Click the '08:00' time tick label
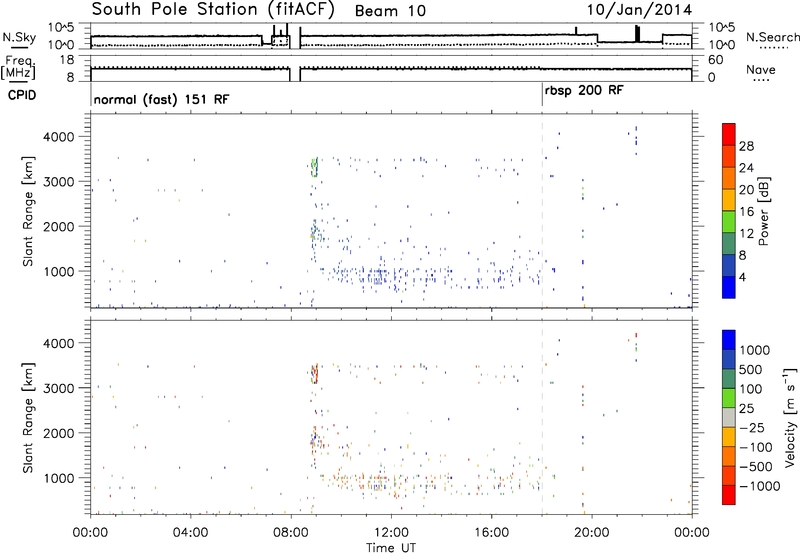The width and height of the screenshot is (800, 554). (x=291, y=533)
